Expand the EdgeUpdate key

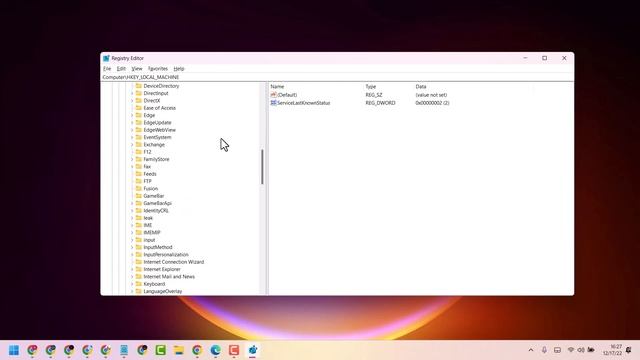pos(132,123)
